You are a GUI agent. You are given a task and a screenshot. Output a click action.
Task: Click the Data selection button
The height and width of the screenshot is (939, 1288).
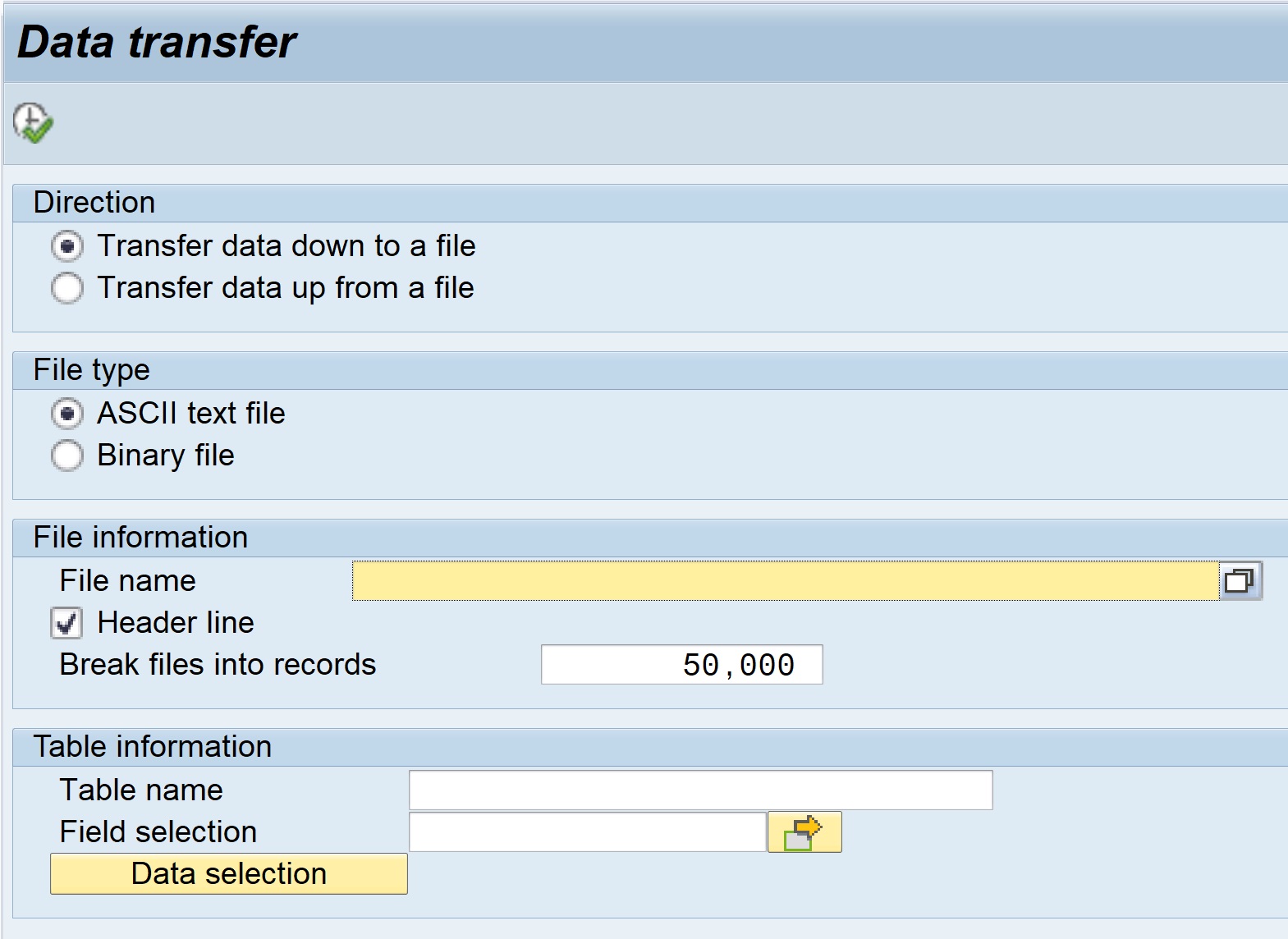tap(229, 873)
